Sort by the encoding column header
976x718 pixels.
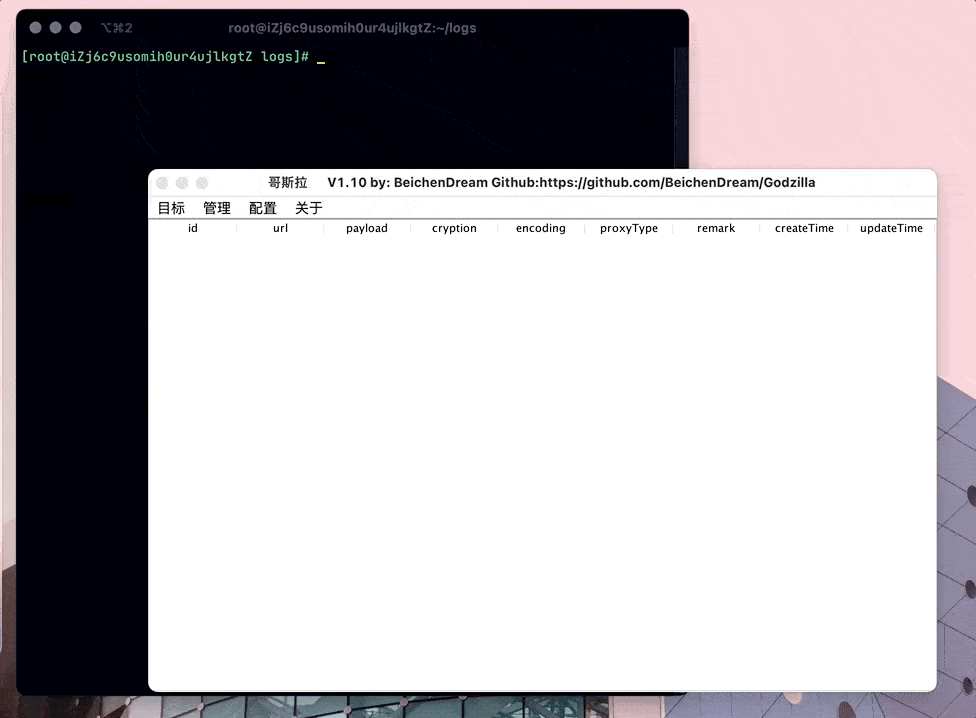[x=541, y=228]
